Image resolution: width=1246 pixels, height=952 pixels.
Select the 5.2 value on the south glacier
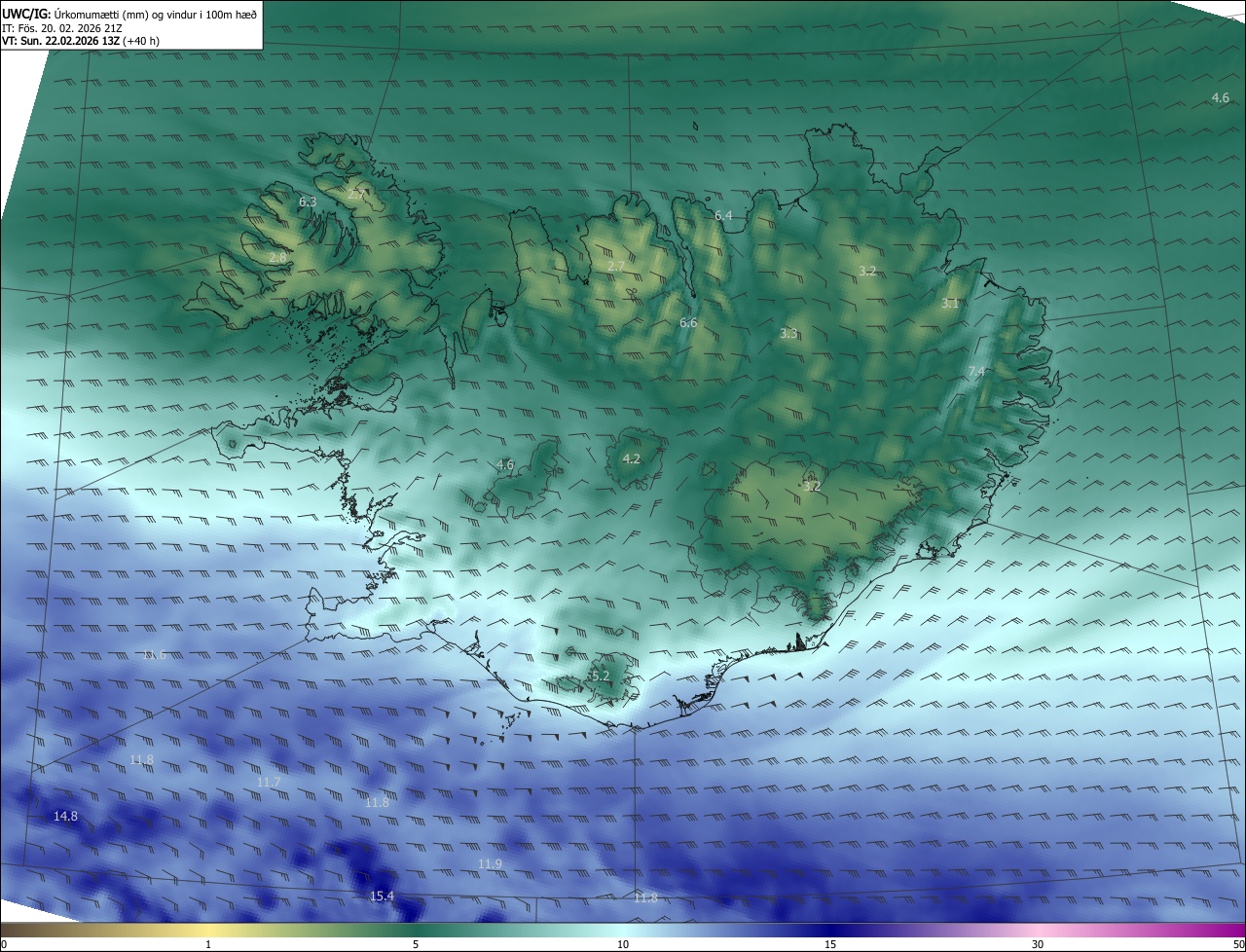600,676
